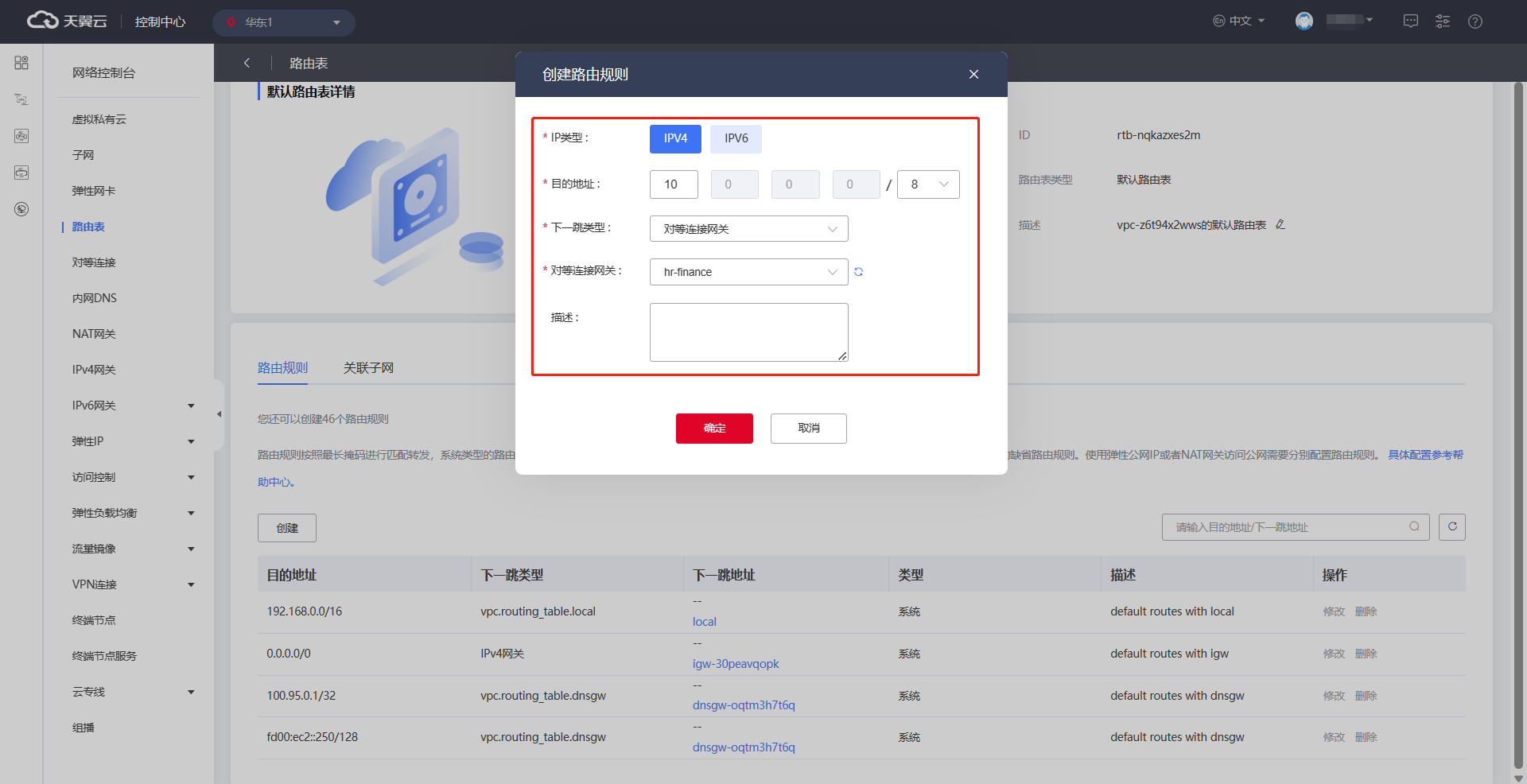Select the IPV6 type option

click(x=736, y=138)
